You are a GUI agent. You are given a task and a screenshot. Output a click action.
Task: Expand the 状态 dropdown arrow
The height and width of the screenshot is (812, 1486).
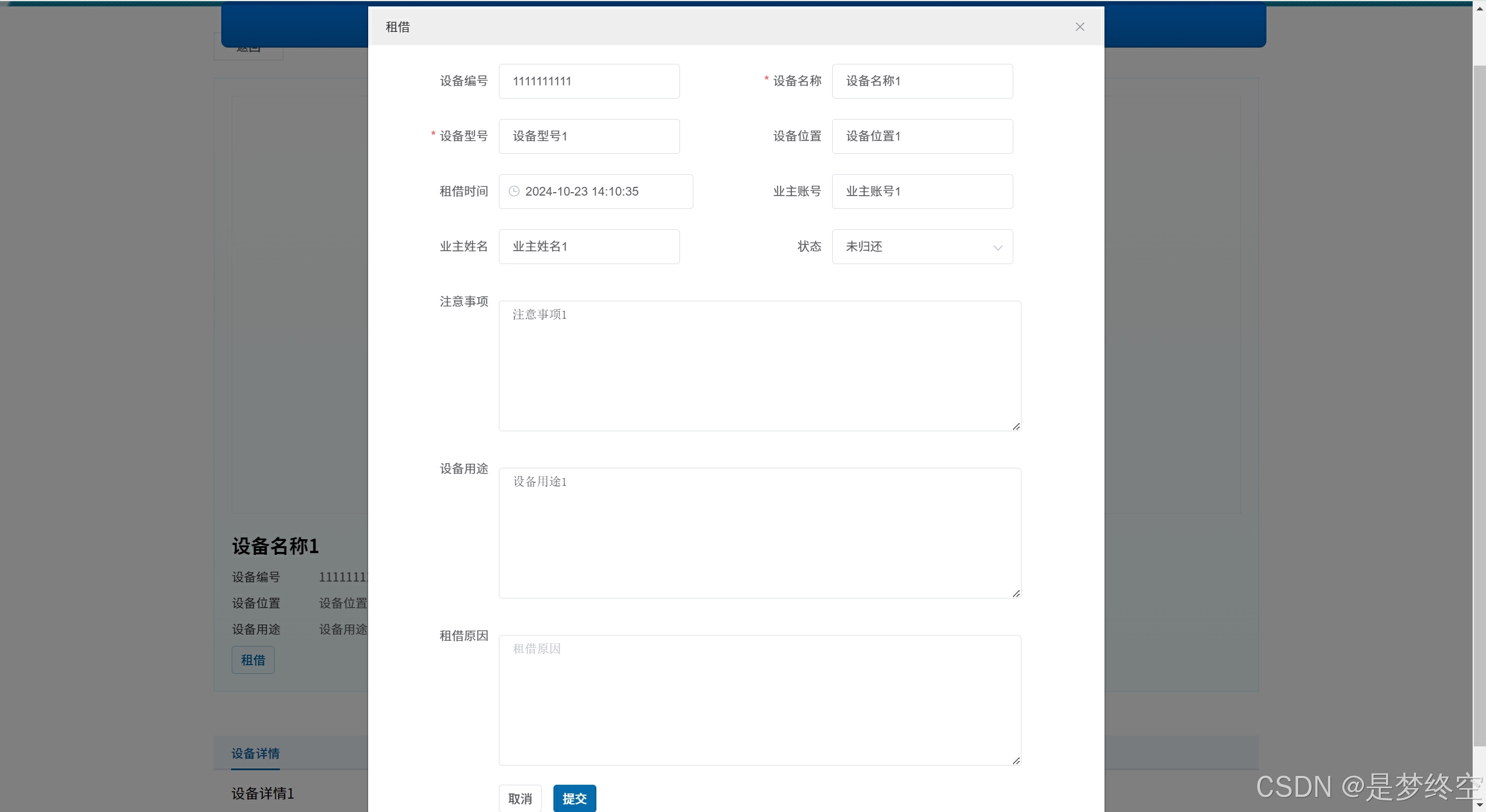998,247
